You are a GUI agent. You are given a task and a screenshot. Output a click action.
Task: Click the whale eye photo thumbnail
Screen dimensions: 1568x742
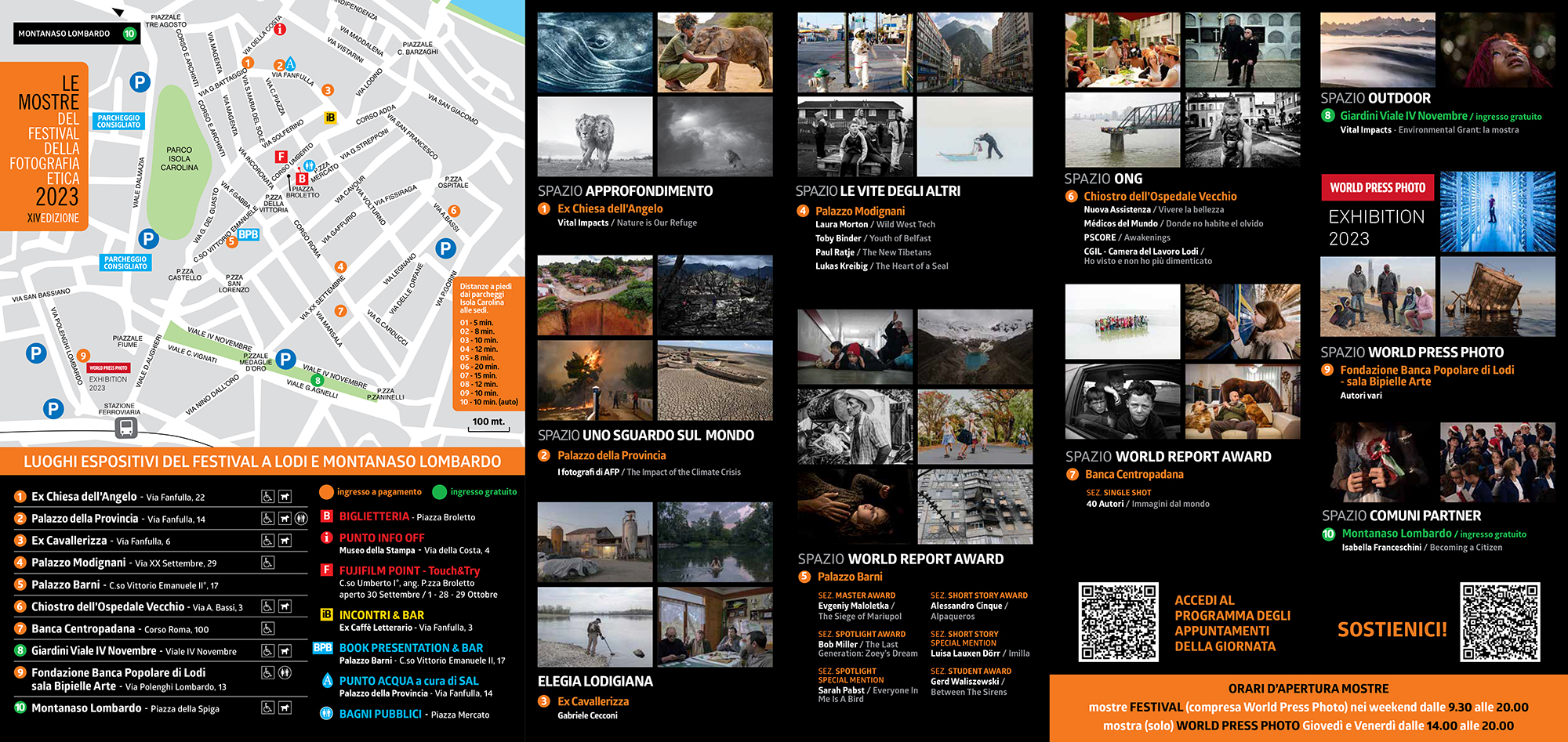(595, 52)
